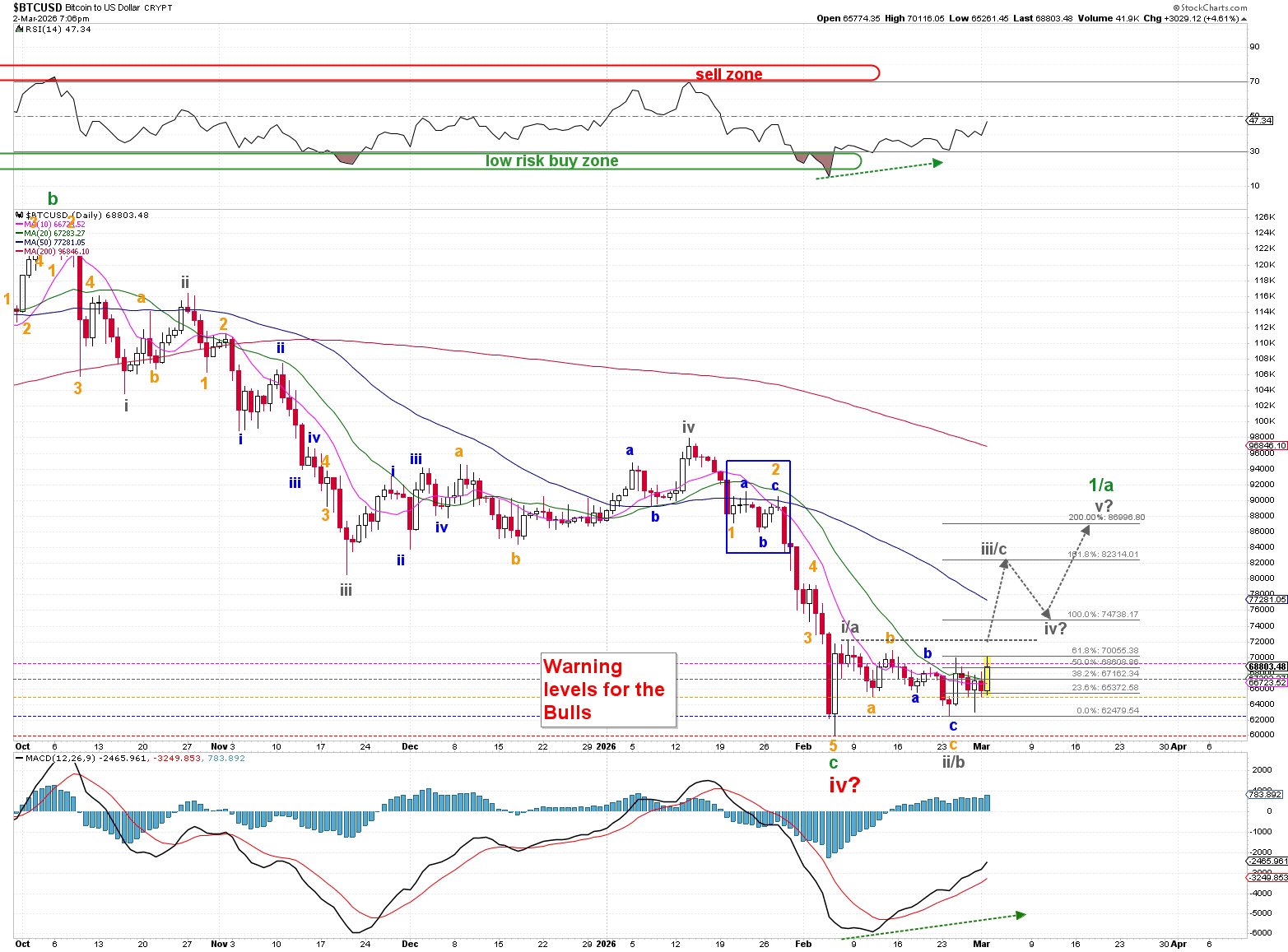
Task: Click the 100.0%: 74738.17 Fibonacci level
Action: pos(1103,615)
